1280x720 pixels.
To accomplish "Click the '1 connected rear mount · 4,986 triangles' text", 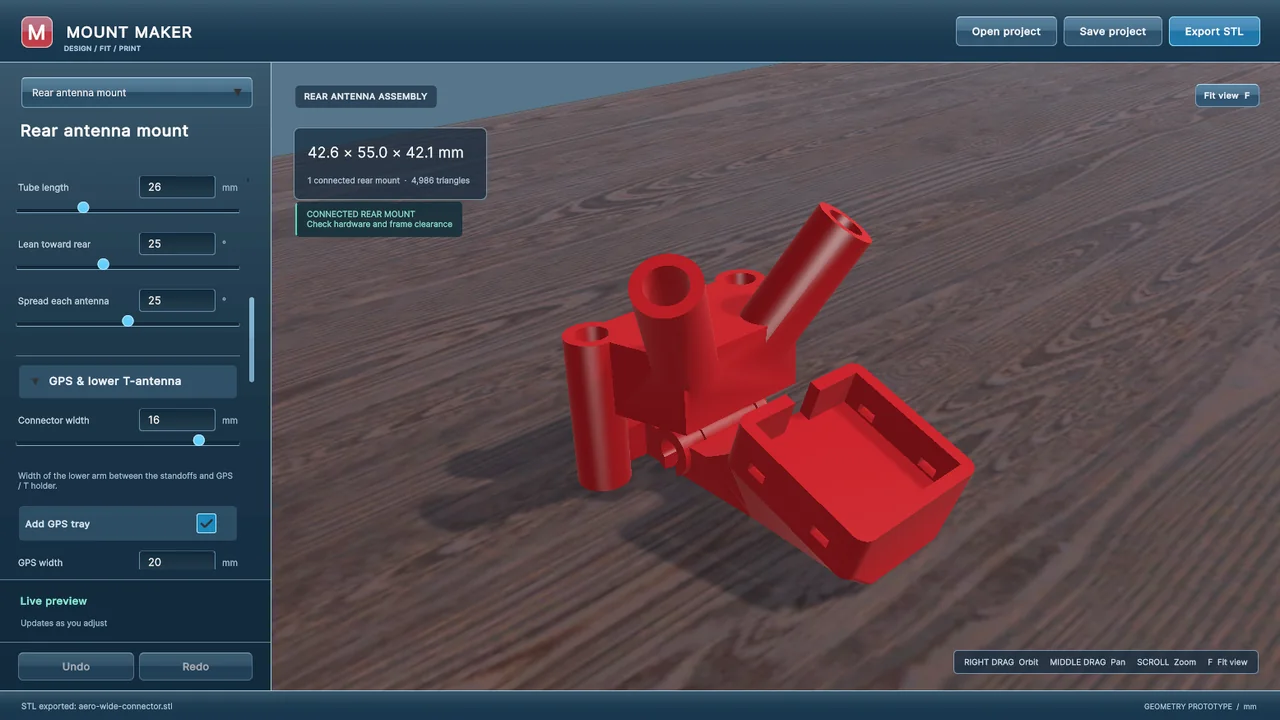I will coord(388,181).
